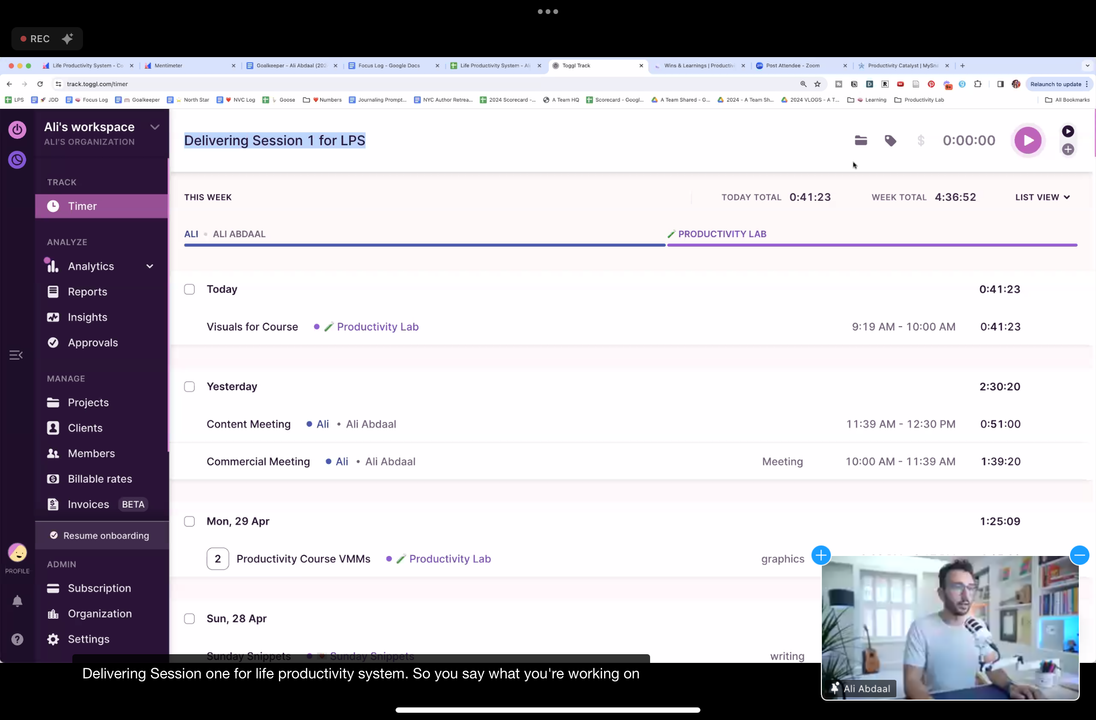Click the Visuals for Course entry
The image size is (1096, 720).
pos(252,326)
